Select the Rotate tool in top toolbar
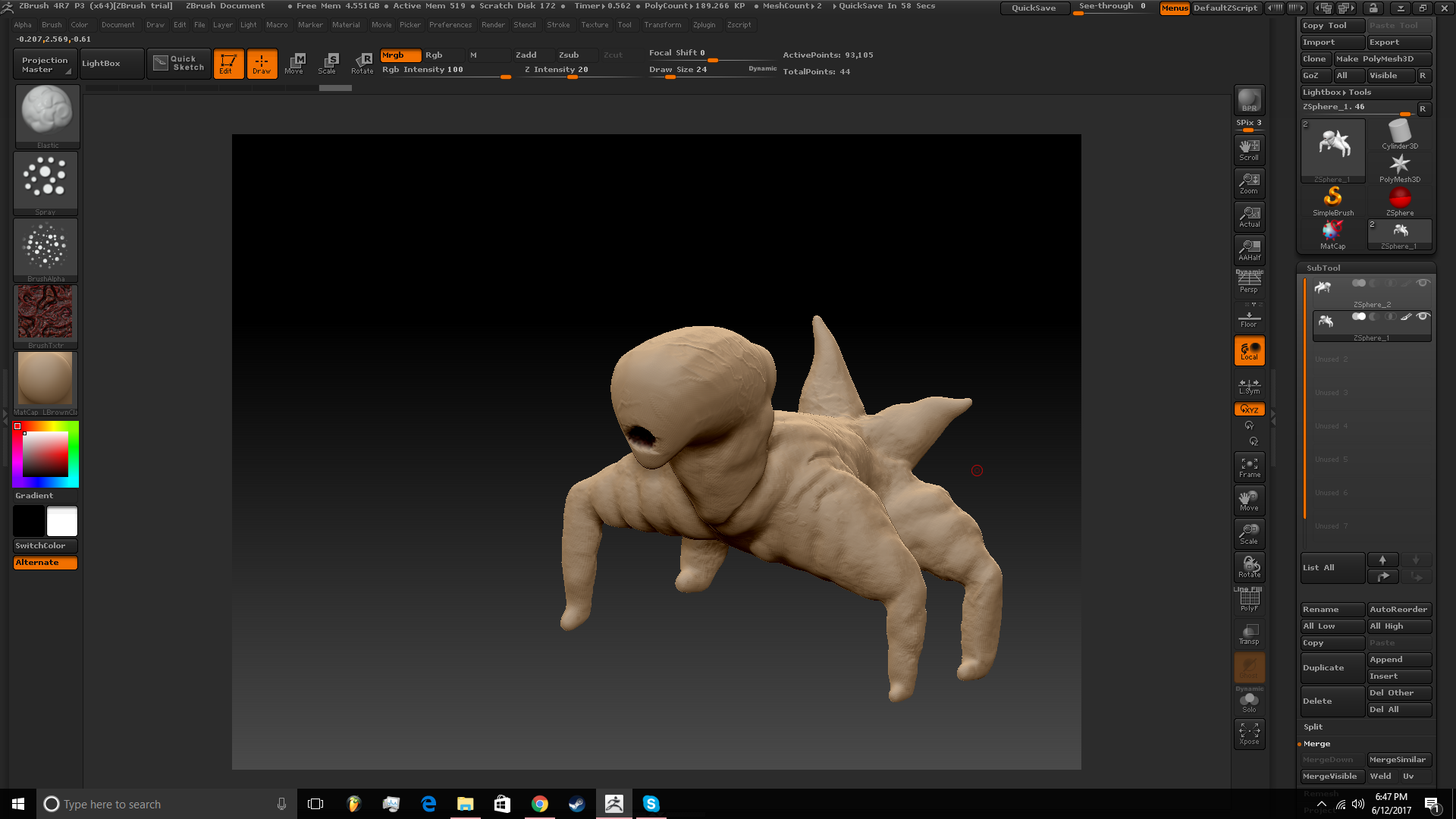Screen dimensions: 1456x819 click(362, 63)
